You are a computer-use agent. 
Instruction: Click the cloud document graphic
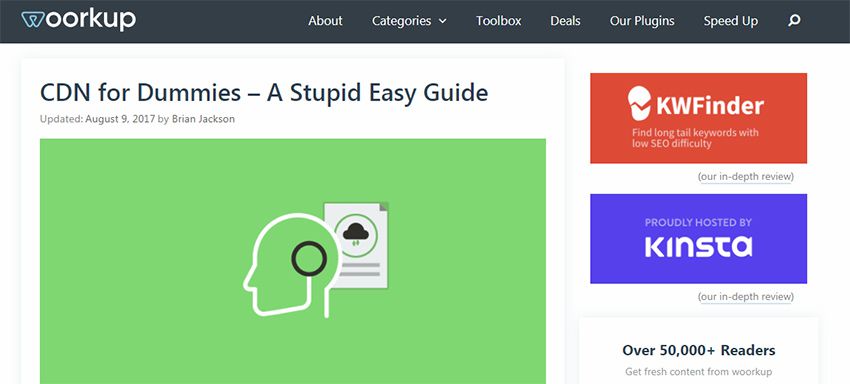tap(356, 245)
